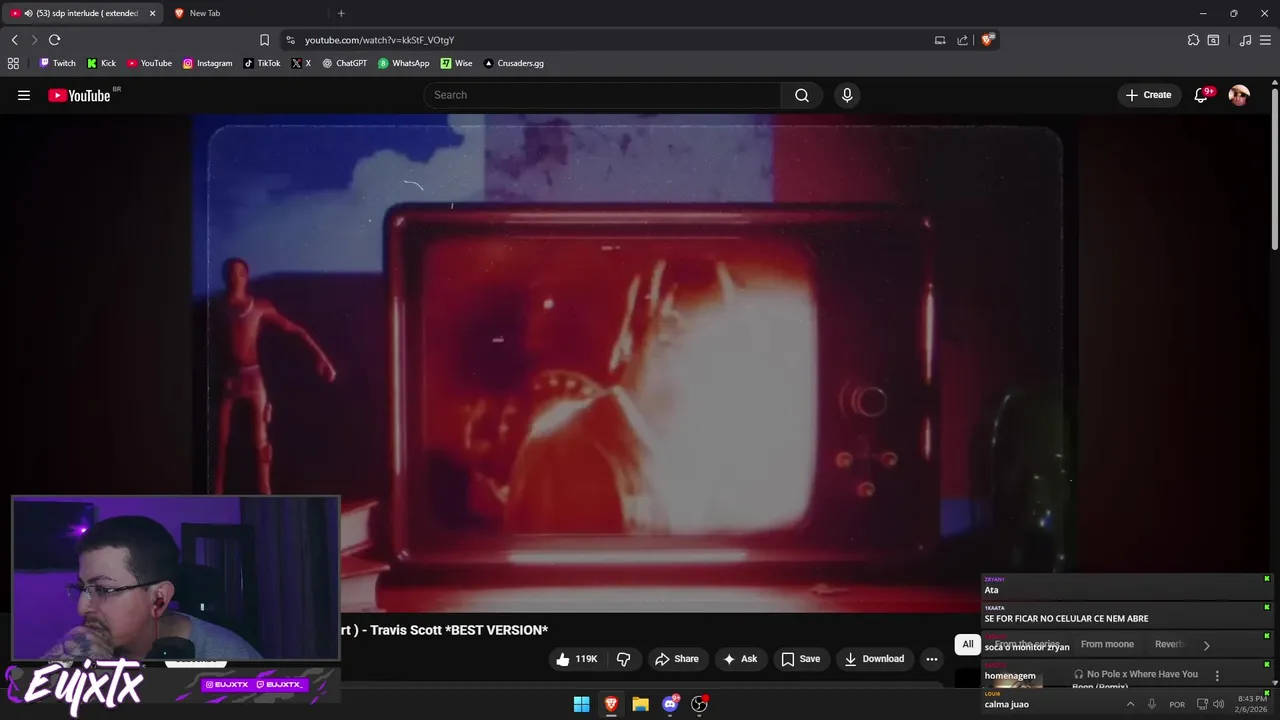Like the video with 119K thumbs up
1280x720 pixels.
click(x=576, y=659)
